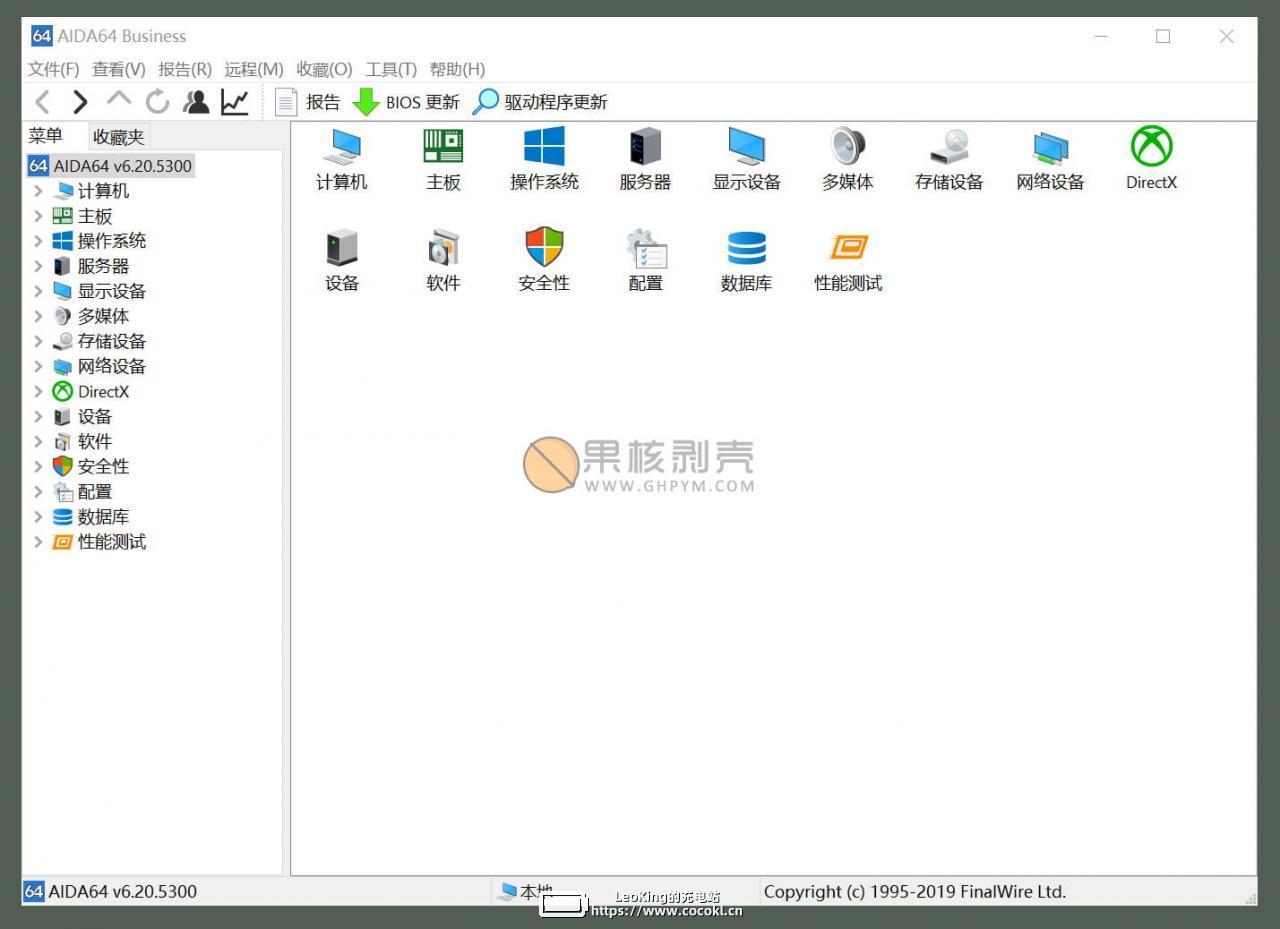Open the 收藏(O) menu
The image size is (1280, 929).
tap(324, 69)
